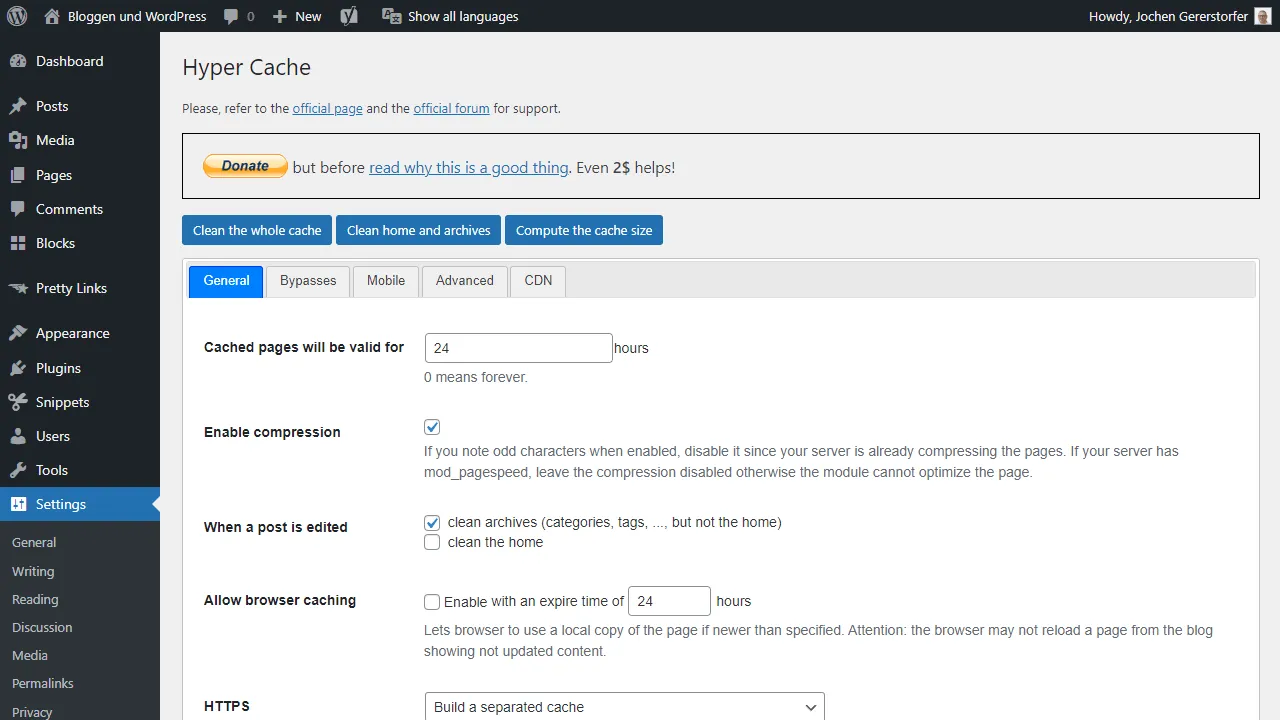The image size is (1280, 720).
Task: Open the Howdy, Jochen Gererstorfer account menu
Action: point(1180,16)
